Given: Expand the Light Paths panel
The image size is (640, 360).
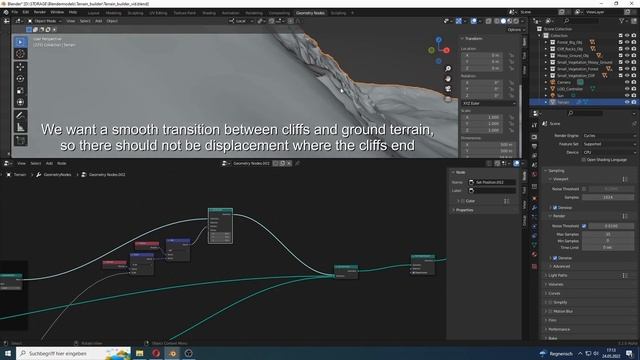Looking at the screenshot, I should coord(558,276).
